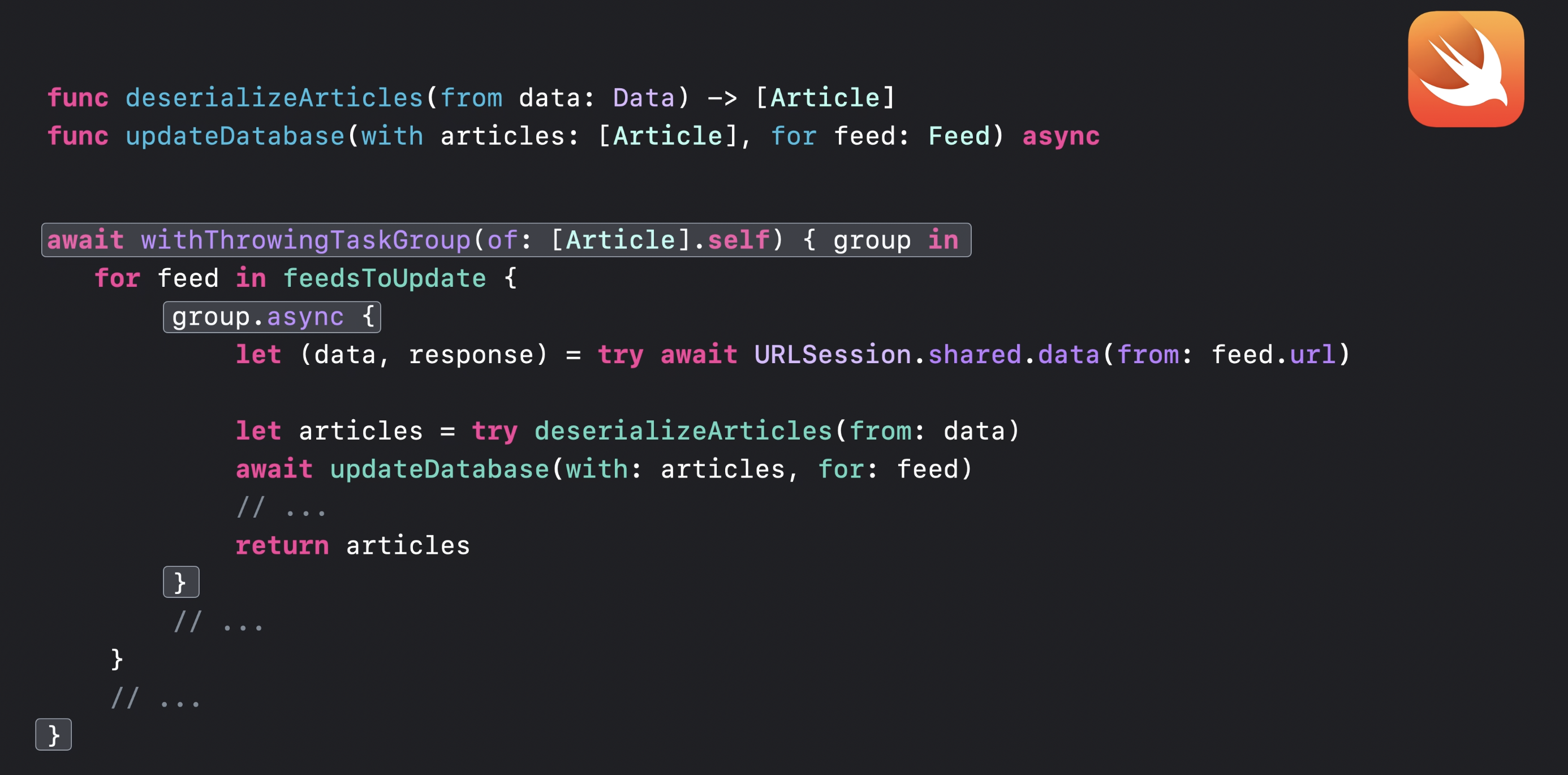The height and width of the screenshot is (775, 1568).
Task: Click the updateDatabase function declaration name
Action: click(235, 136)
